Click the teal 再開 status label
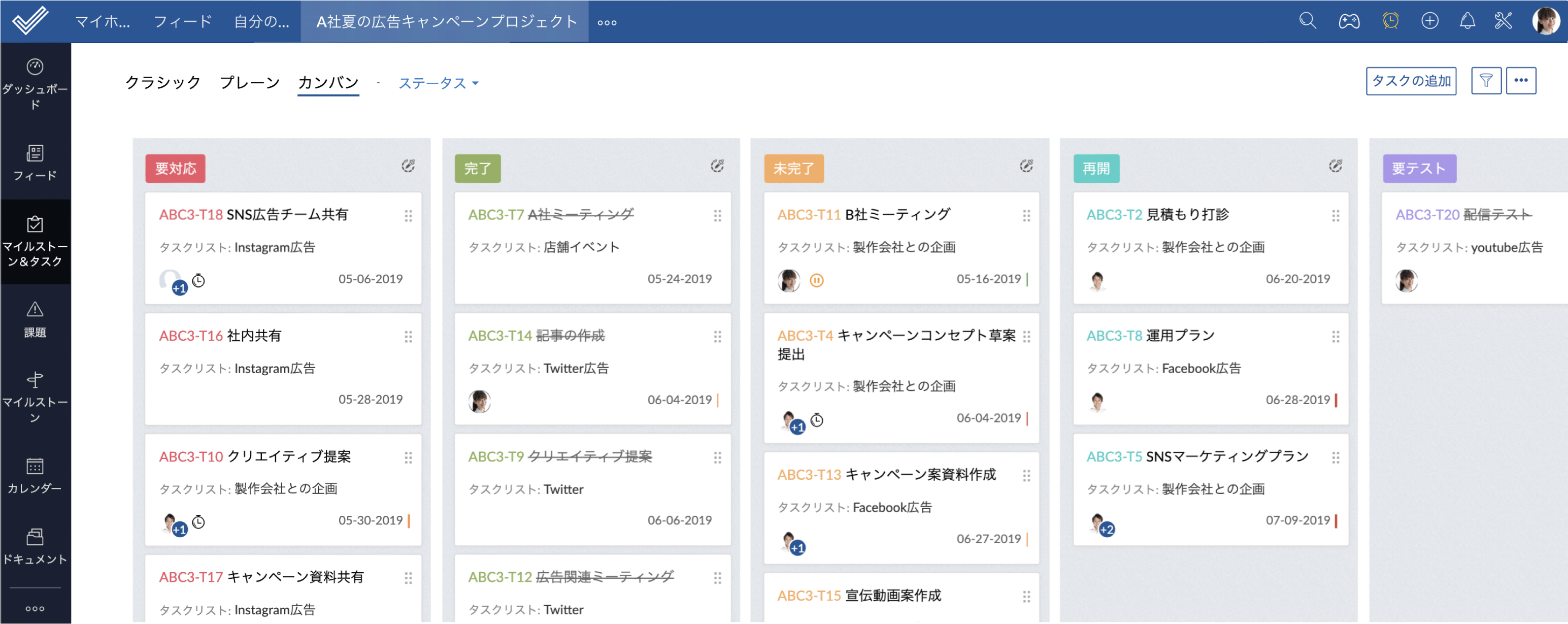1568x624 pixels. click(x=1096, y=169)
